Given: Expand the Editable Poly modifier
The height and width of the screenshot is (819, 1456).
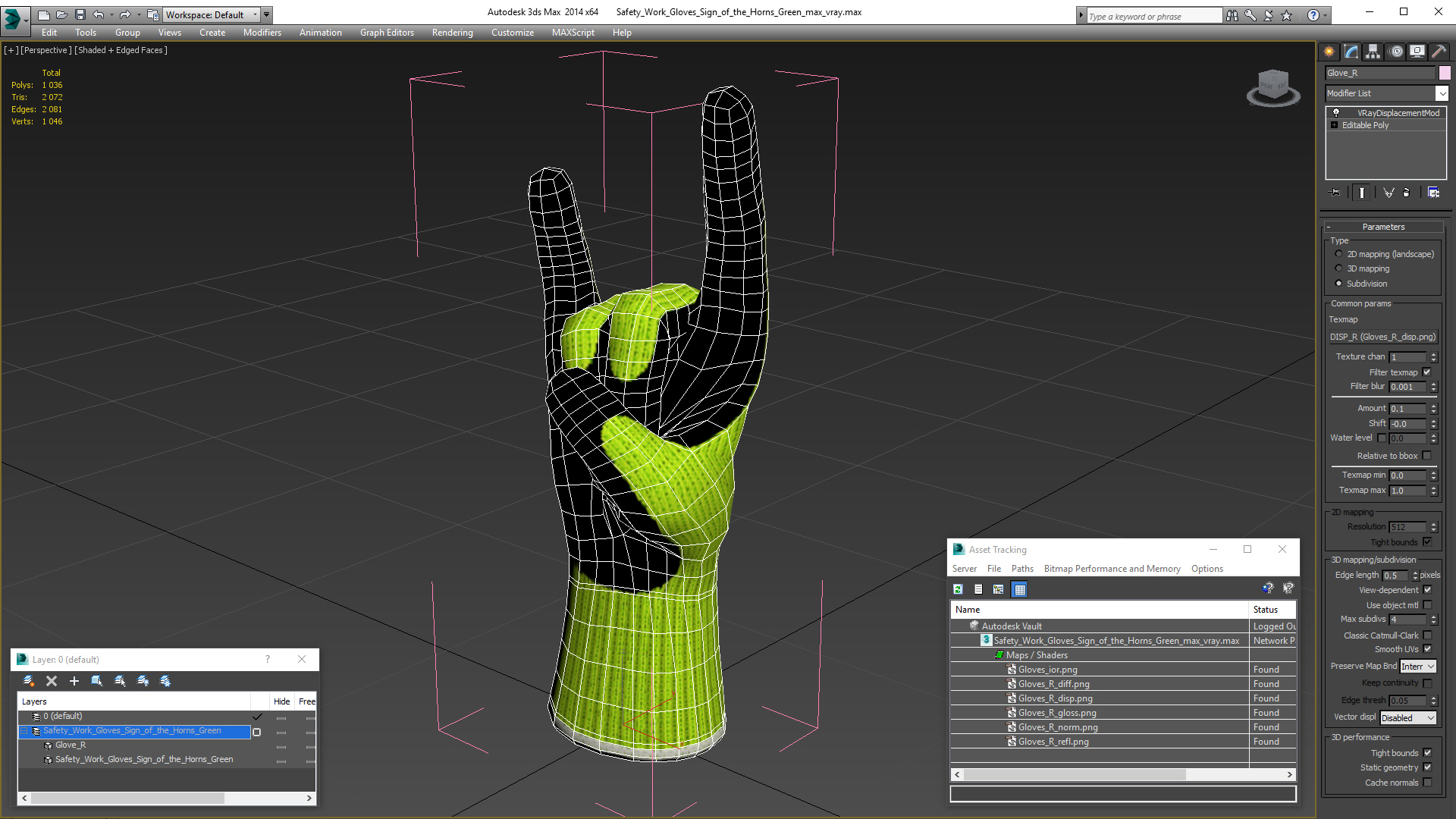Looking at the screenshot, I should [x=1334, y=125].
